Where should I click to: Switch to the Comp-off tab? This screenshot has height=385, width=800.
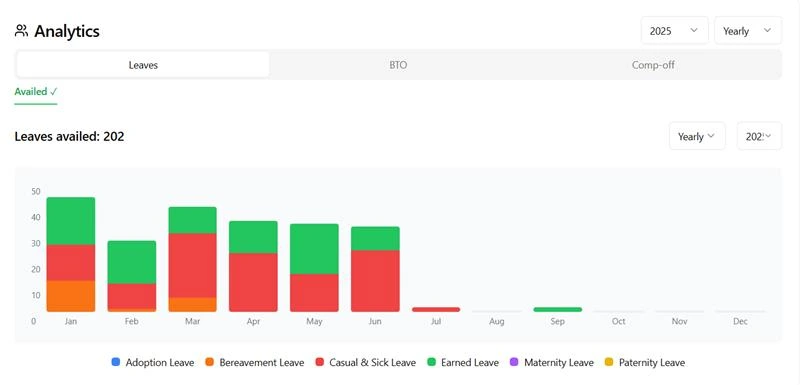click(x=653, y=65)
